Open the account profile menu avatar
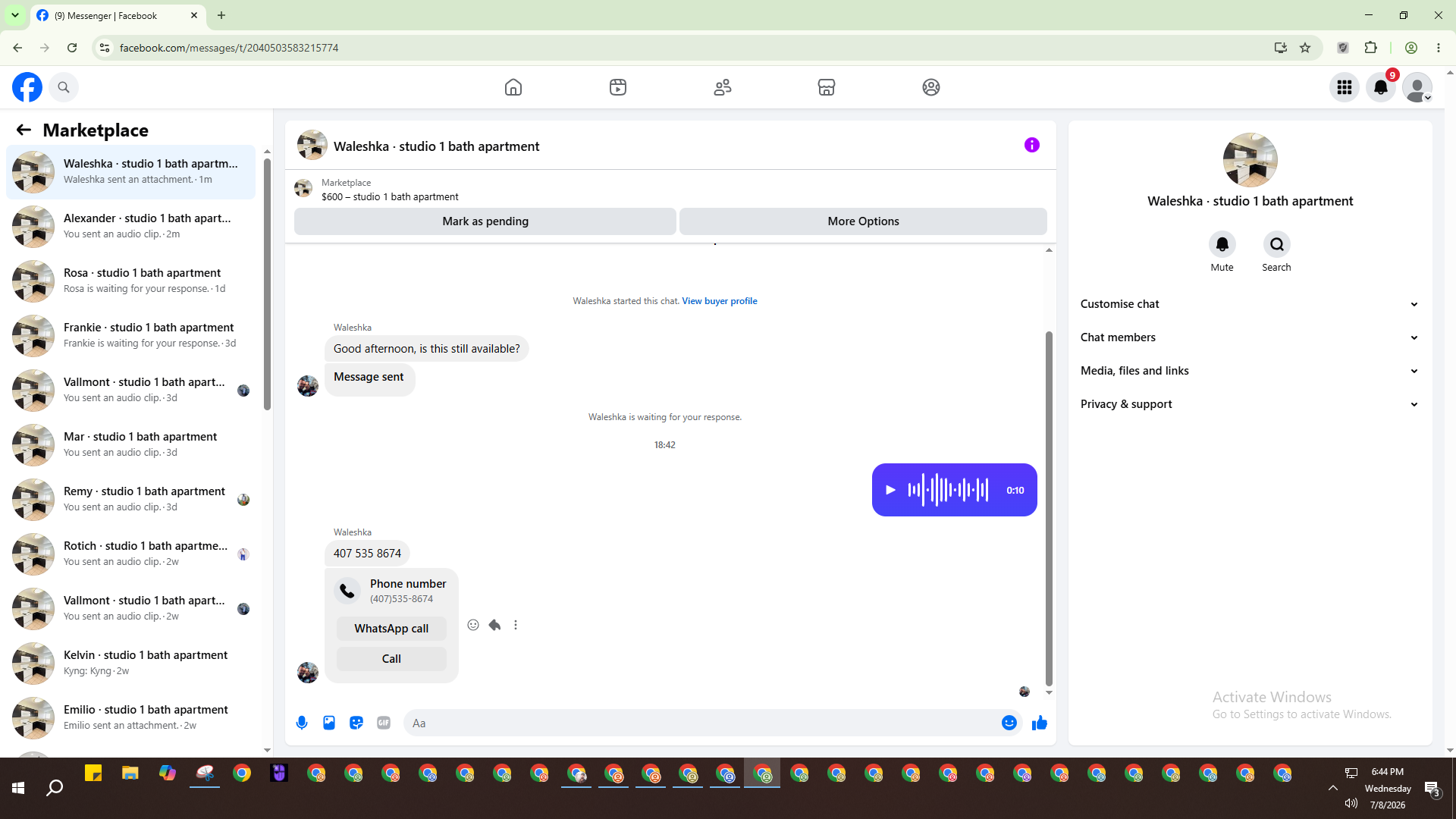 [x=1417, y=87]
